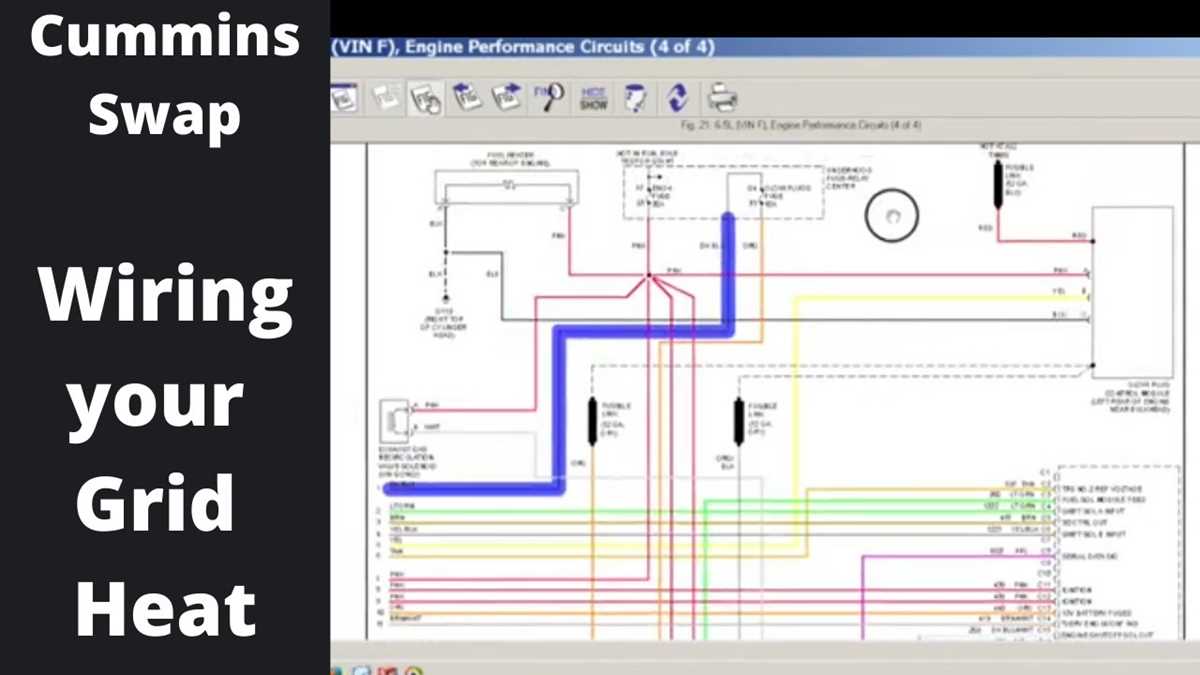Go to the previous figure icon
This screenshot has width=1200, height=675.
pyautogui.click(x=466, y=97)
